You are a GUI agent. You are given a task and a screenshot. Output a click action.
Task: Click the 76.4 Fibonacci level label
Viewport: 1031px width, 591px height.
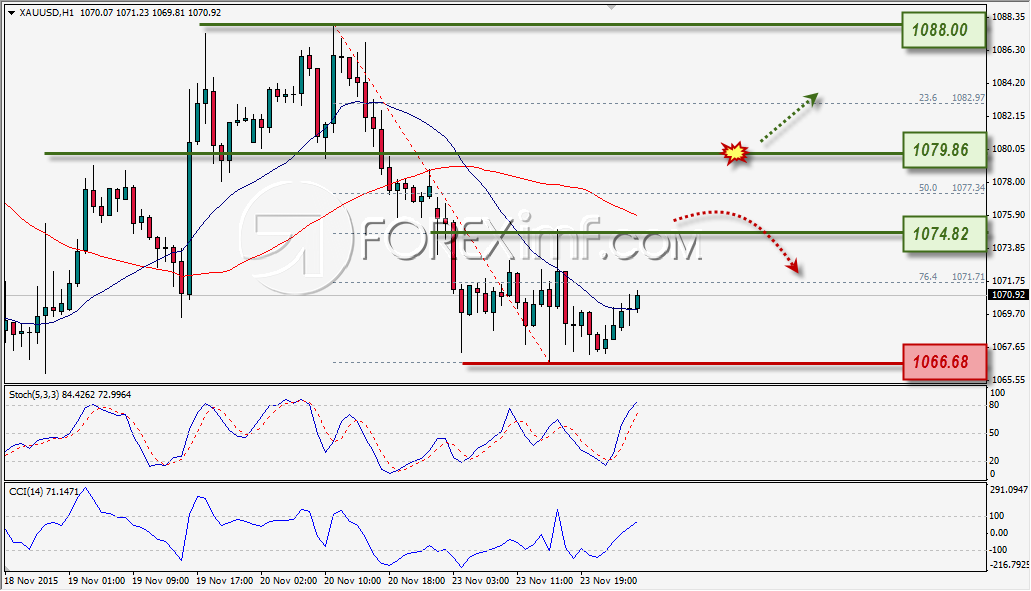[x=928, y=277]
